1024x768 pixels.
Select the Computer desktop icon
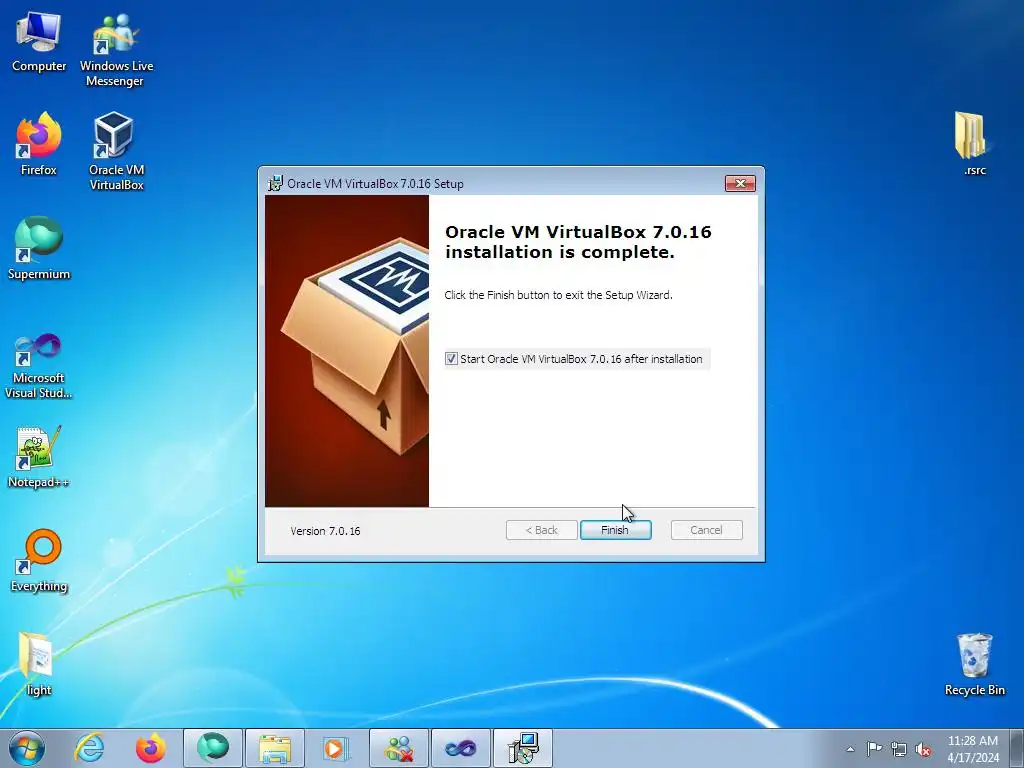tap(39, 42)
